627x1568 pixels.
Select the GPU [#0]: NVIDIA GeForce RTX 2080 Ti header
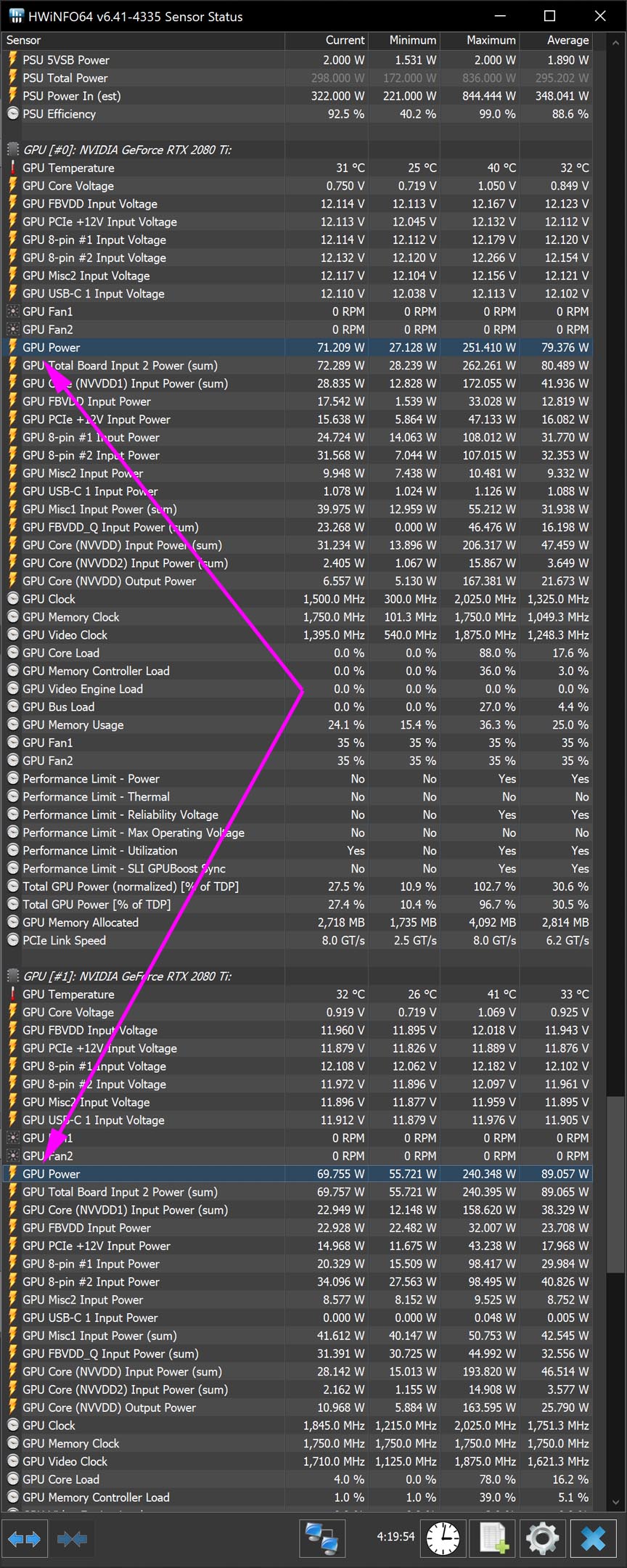[297, 150]
